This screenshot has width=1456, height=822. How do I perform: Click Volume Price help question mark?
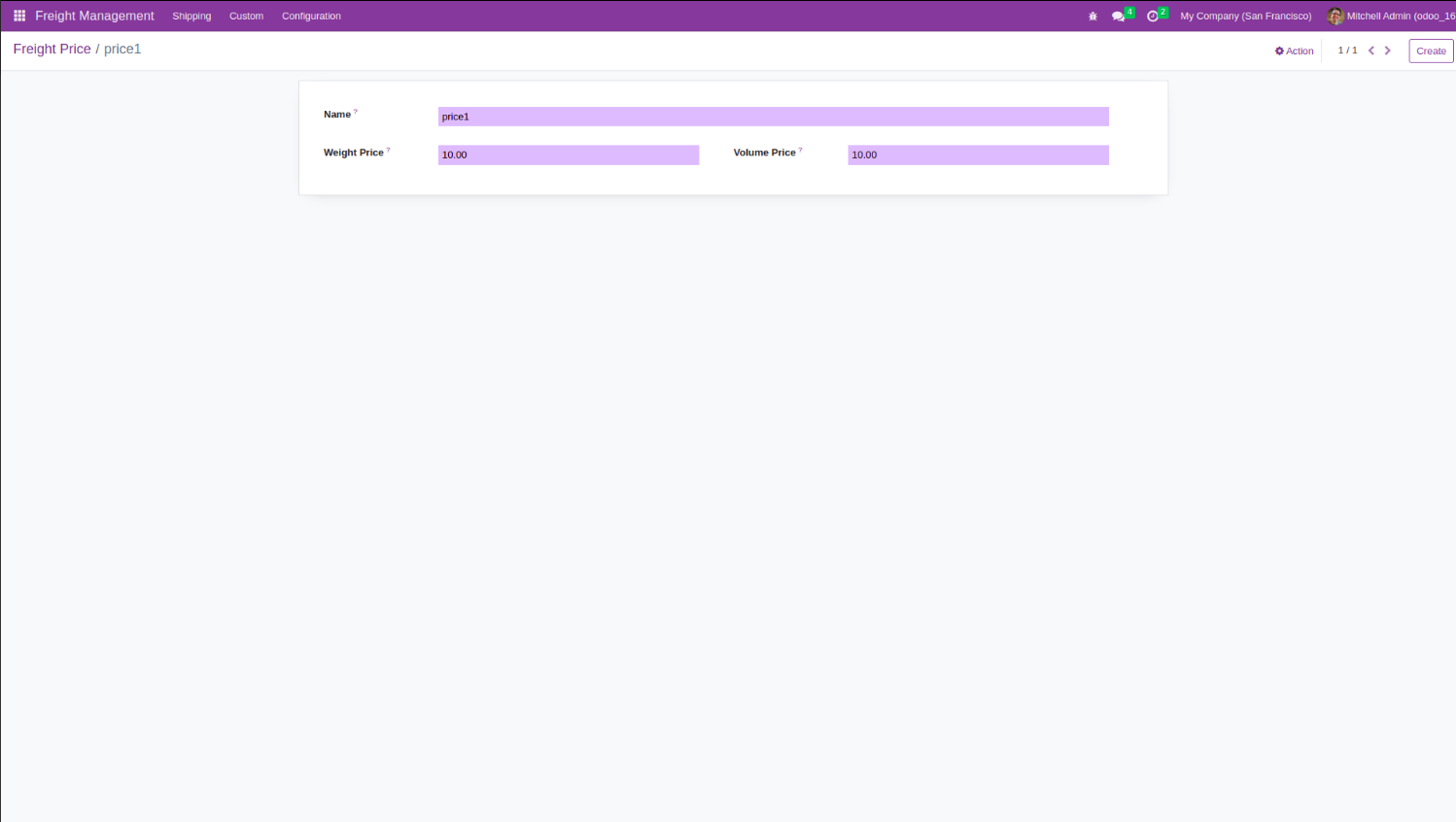(800, 150)
